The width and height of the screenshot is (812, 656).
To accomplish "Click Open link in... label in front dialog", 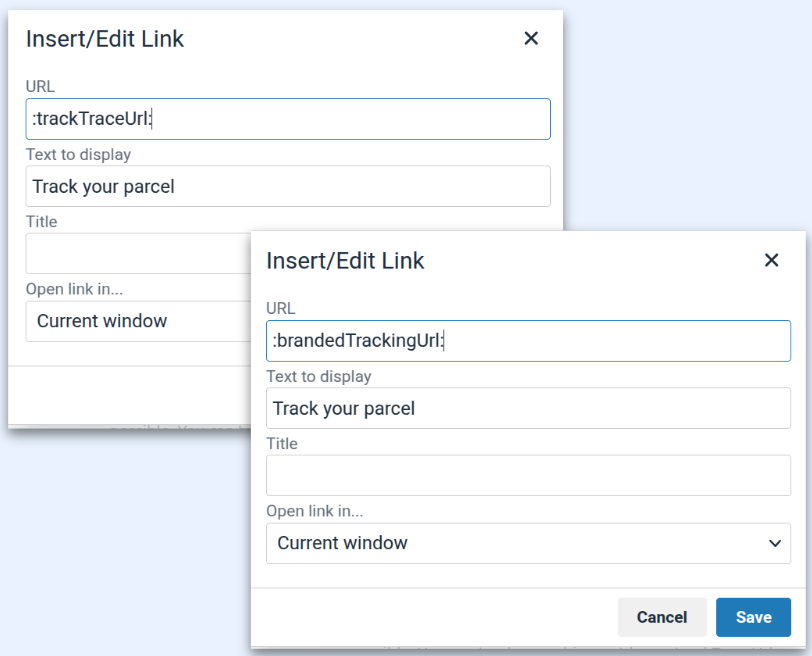I will 314,511.
